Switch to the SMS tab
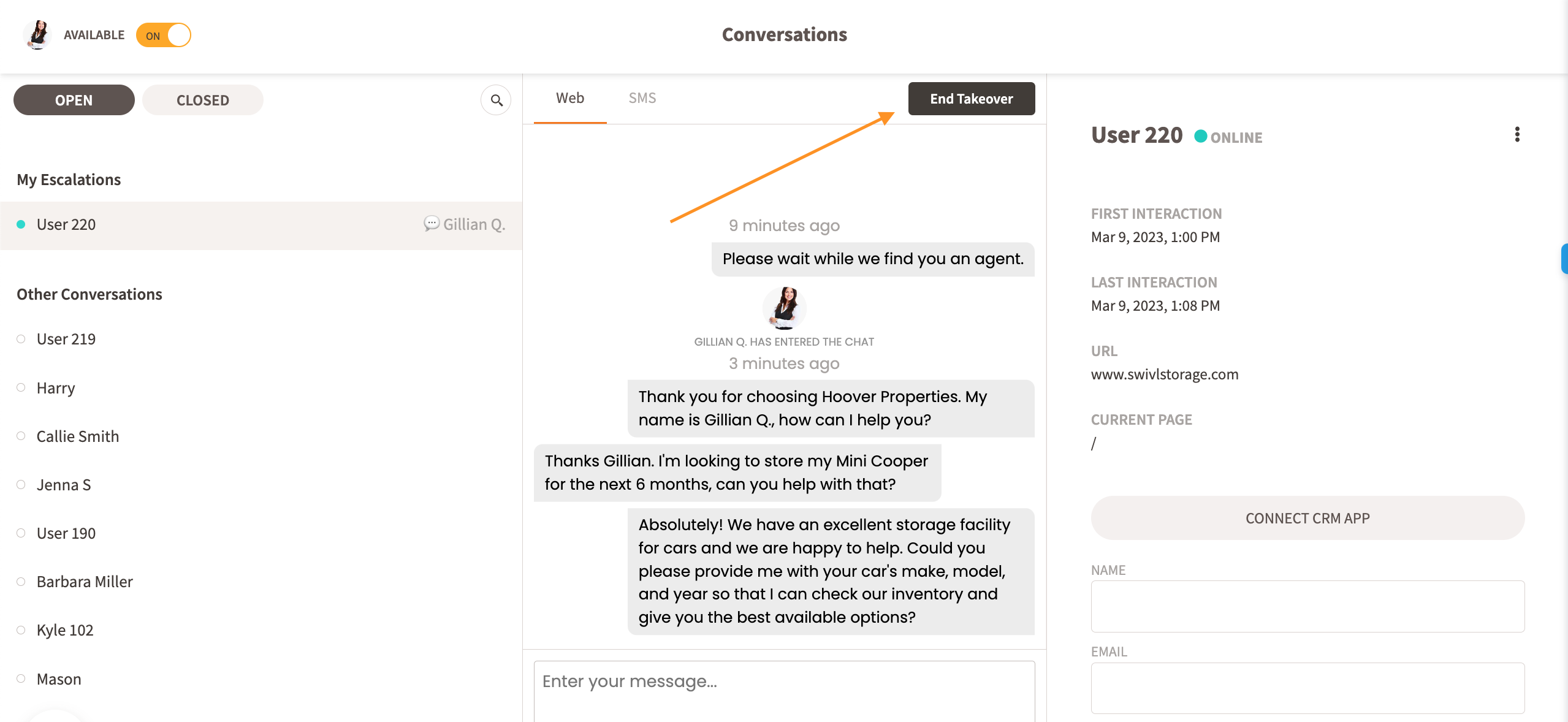Image resolution: width=1568 pixels, height=722 pixels. 642,98
